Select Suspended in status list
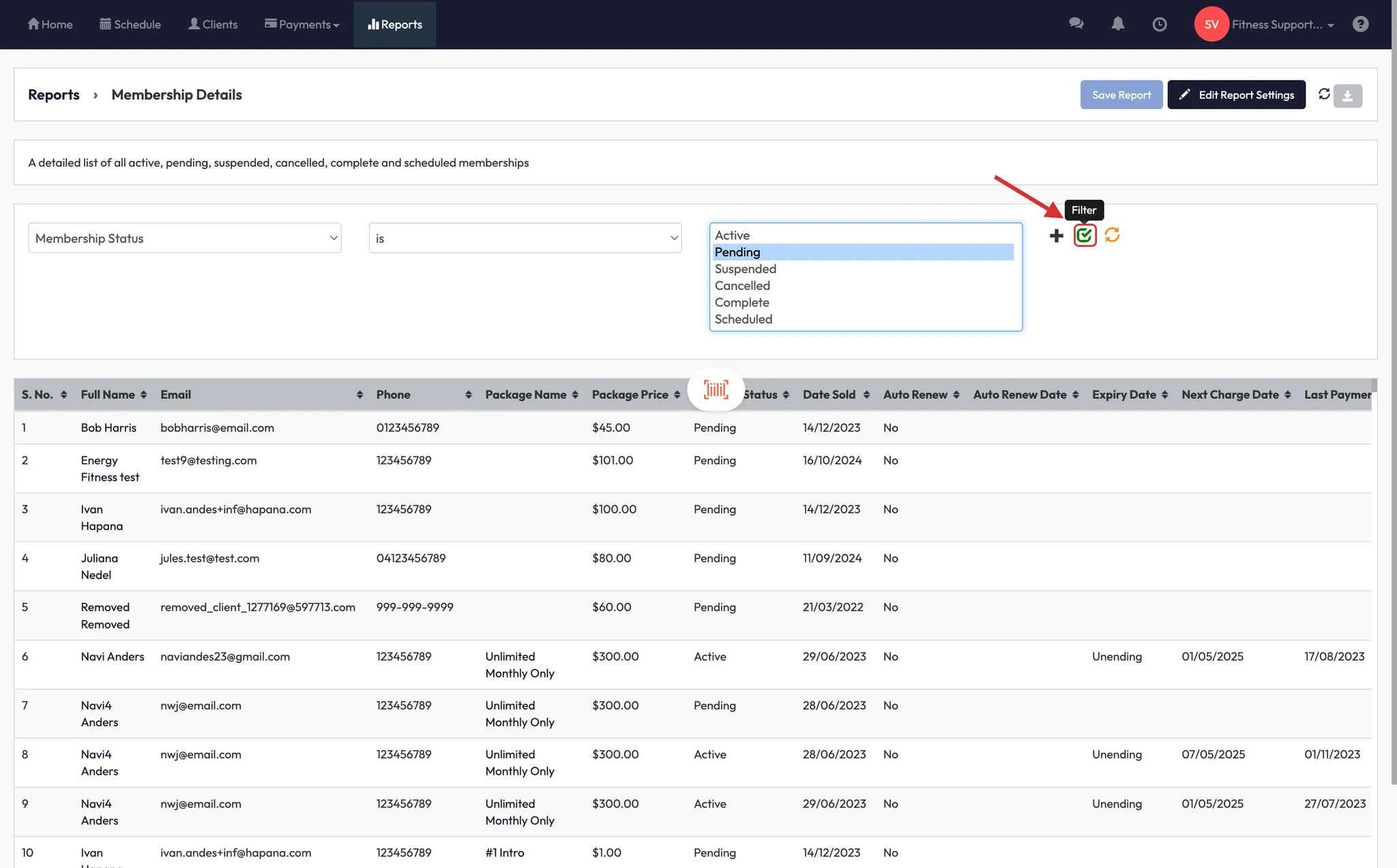 pos(745,269)
